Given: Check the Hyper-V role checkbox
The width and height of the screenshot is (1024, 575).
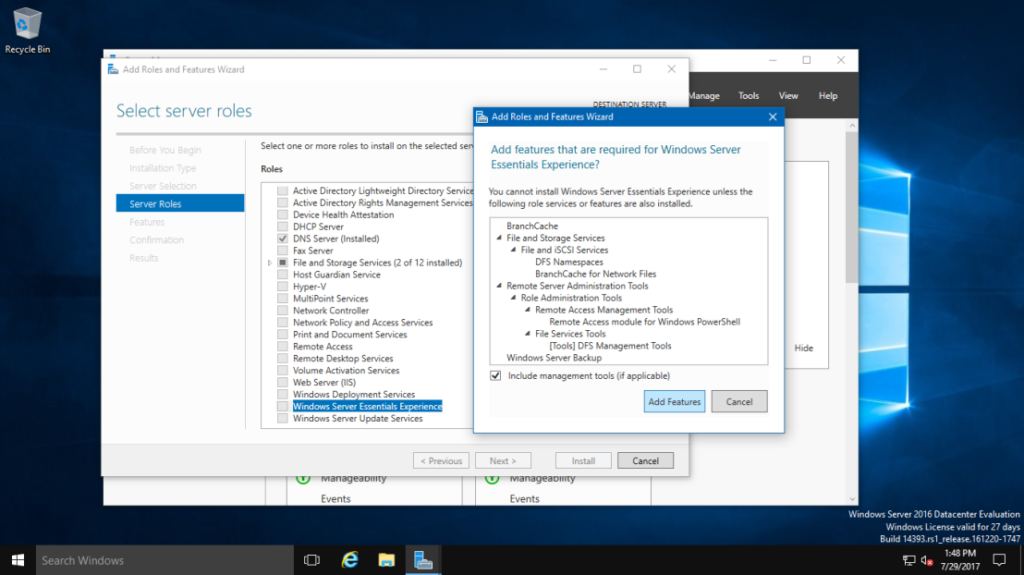Looking at the screenshot, I should coord(282,287).
